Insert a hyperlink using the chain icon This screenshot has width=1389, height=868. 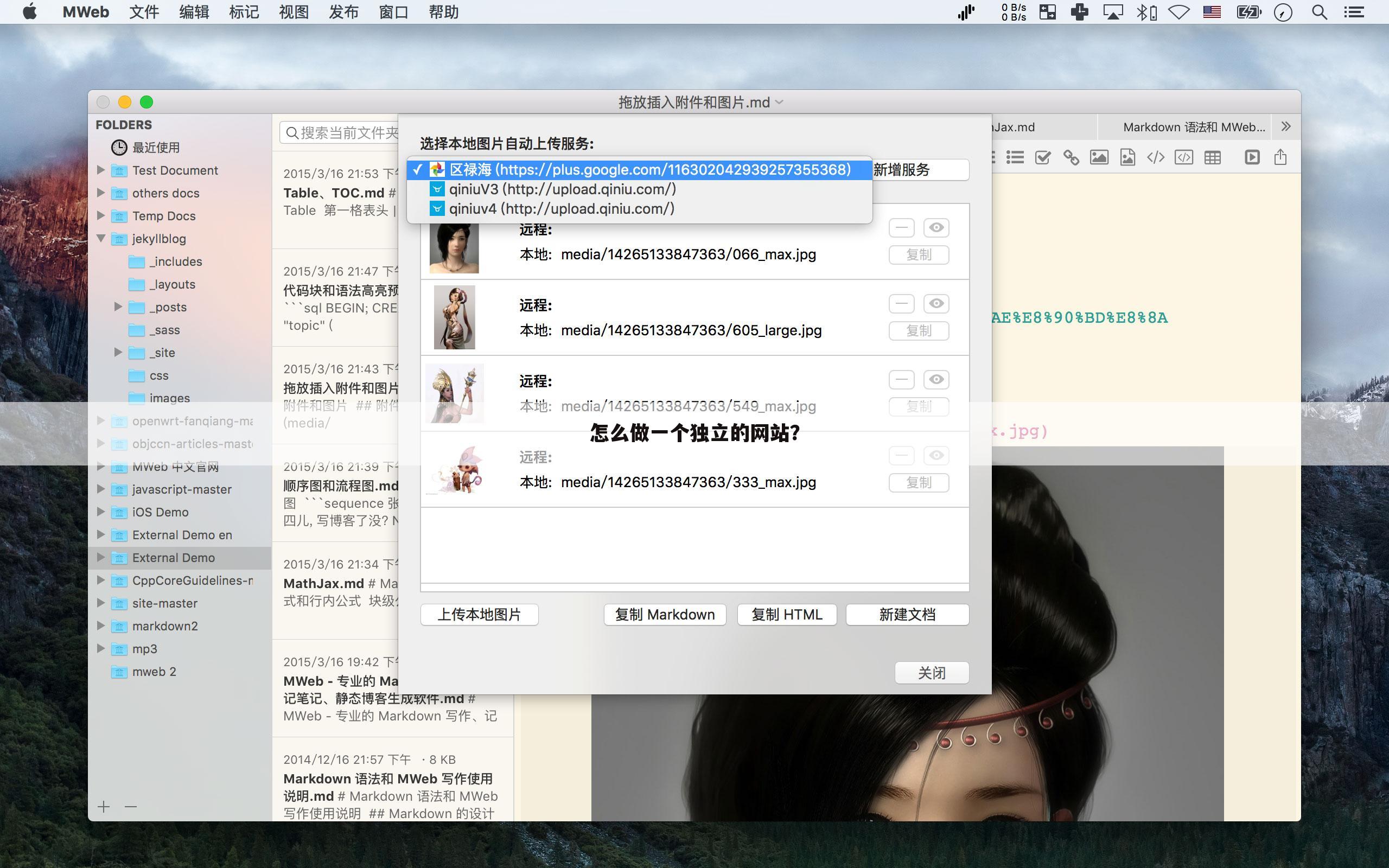point(1071,157)
